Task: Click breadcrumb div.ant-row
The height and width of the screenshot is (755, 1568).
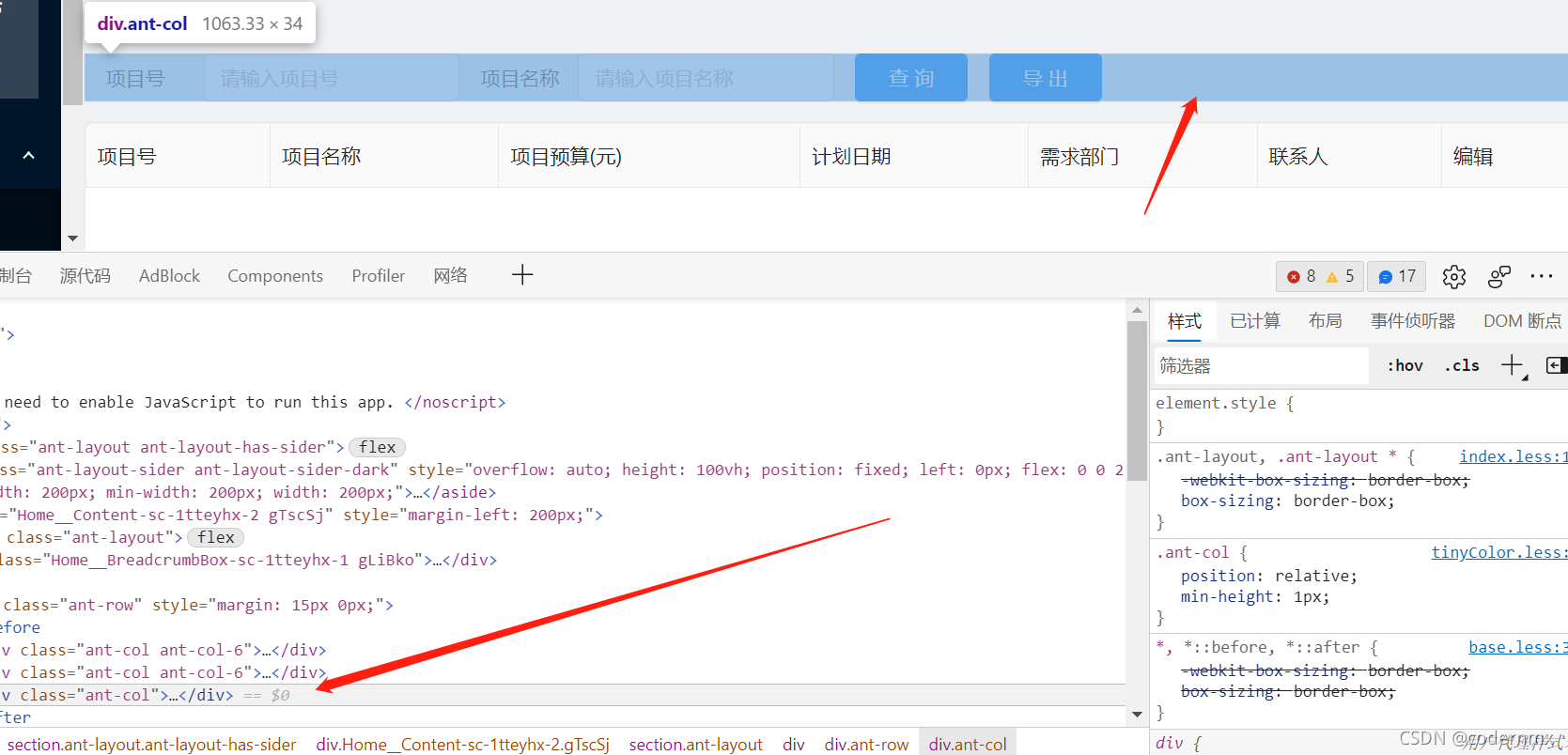Action: [x=866, y=744]
